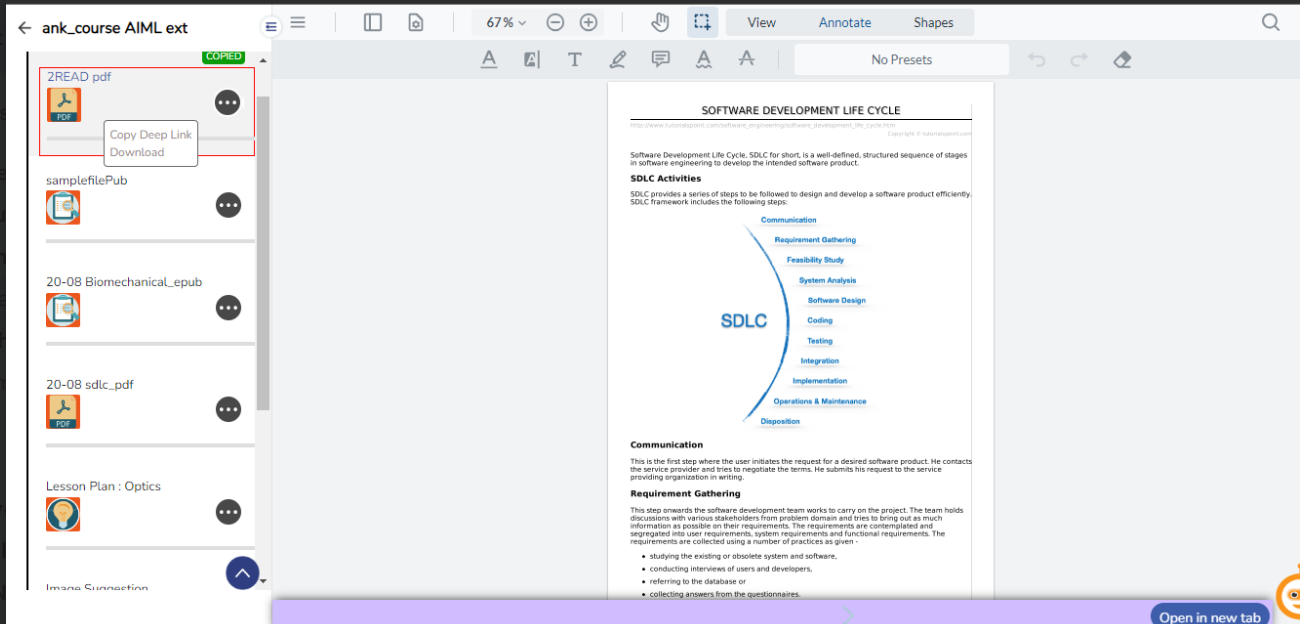Screen dimensions: 1300x624
Task: Click the Requirement Gathering section heading
Action: [685, 493]
